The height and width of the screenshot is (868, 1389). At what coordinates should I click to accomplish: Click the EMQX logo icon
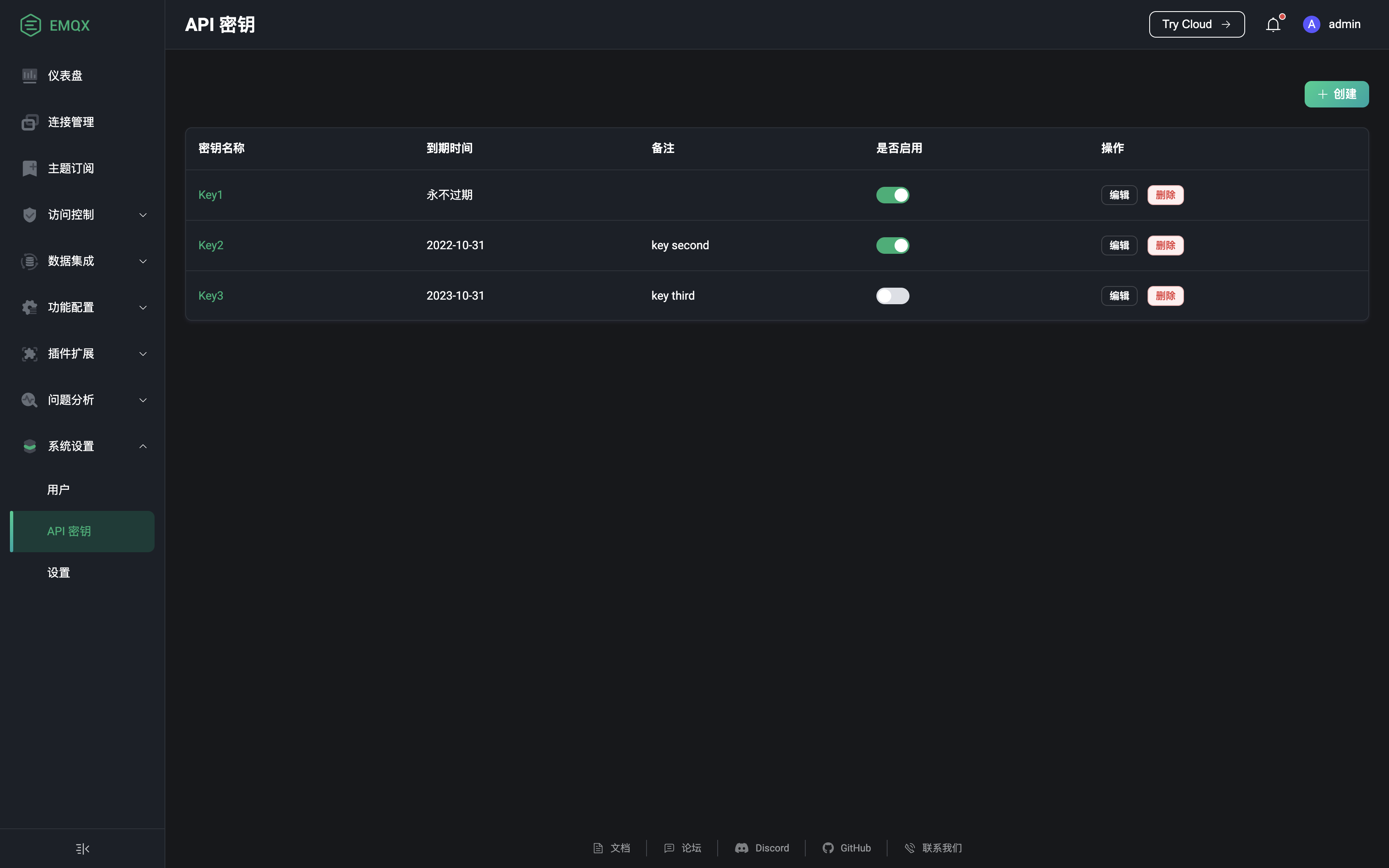click(x=31, y=25)
